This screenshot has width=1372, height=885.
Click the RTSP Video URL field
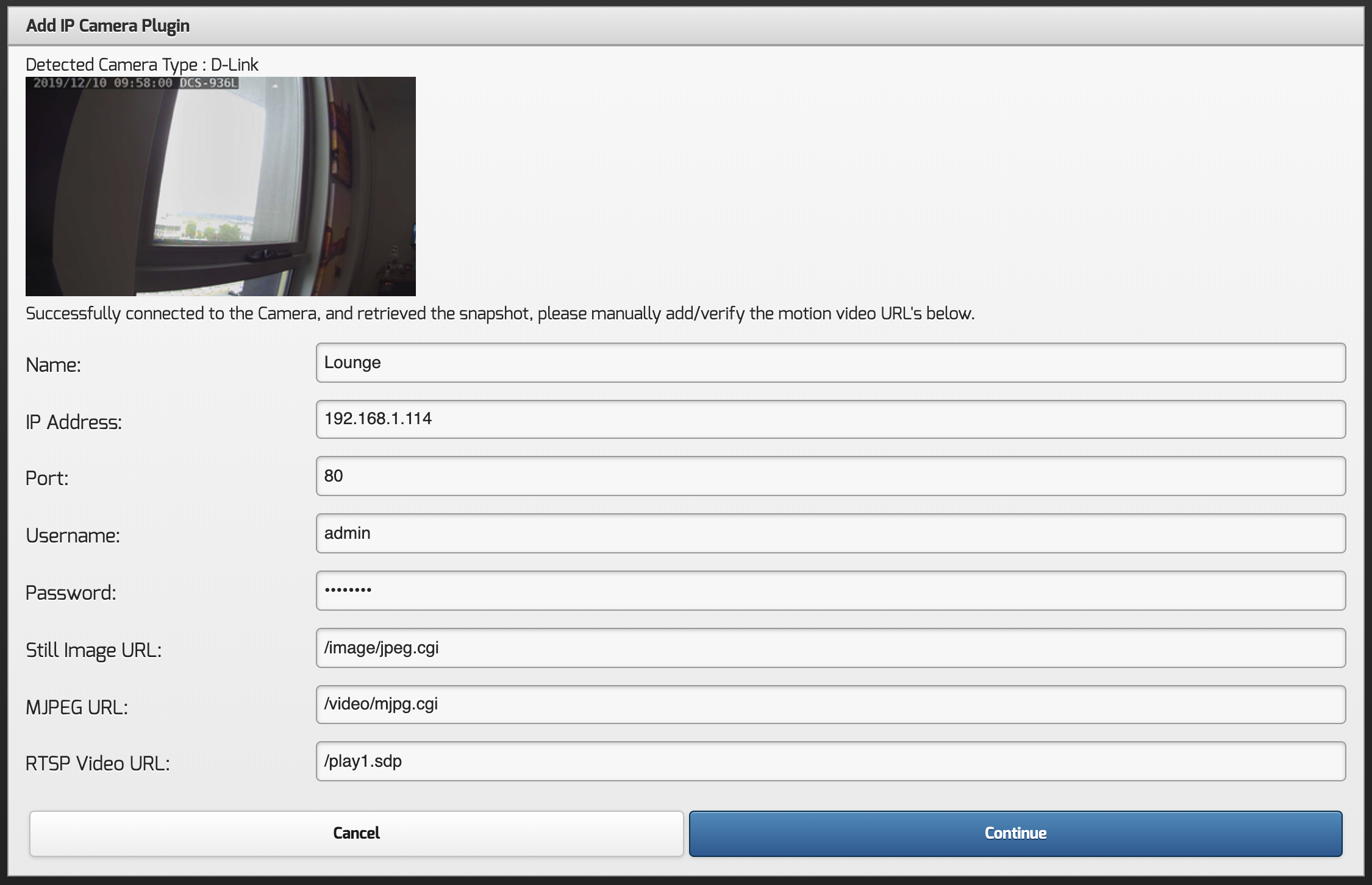coord(830,761)
